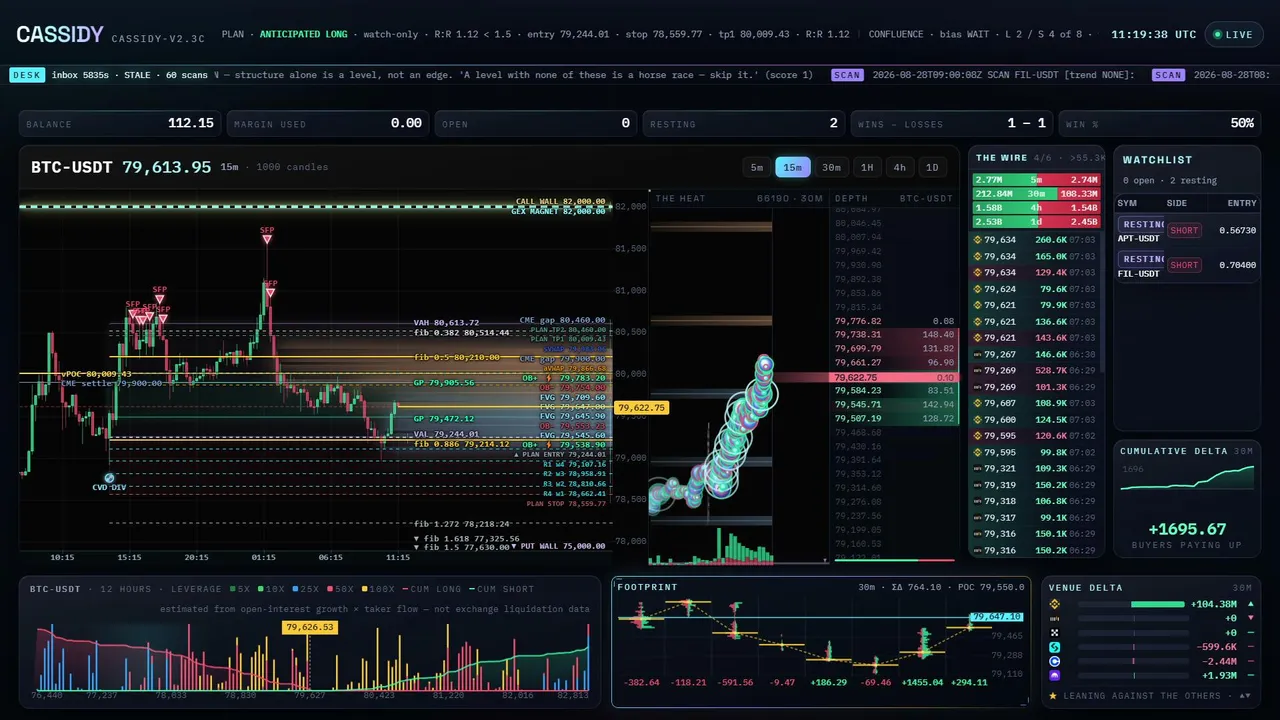Click the X-shaped venue icon in Venue Delta
The width and height of the screenshot is (1280, 720).
1053,633
